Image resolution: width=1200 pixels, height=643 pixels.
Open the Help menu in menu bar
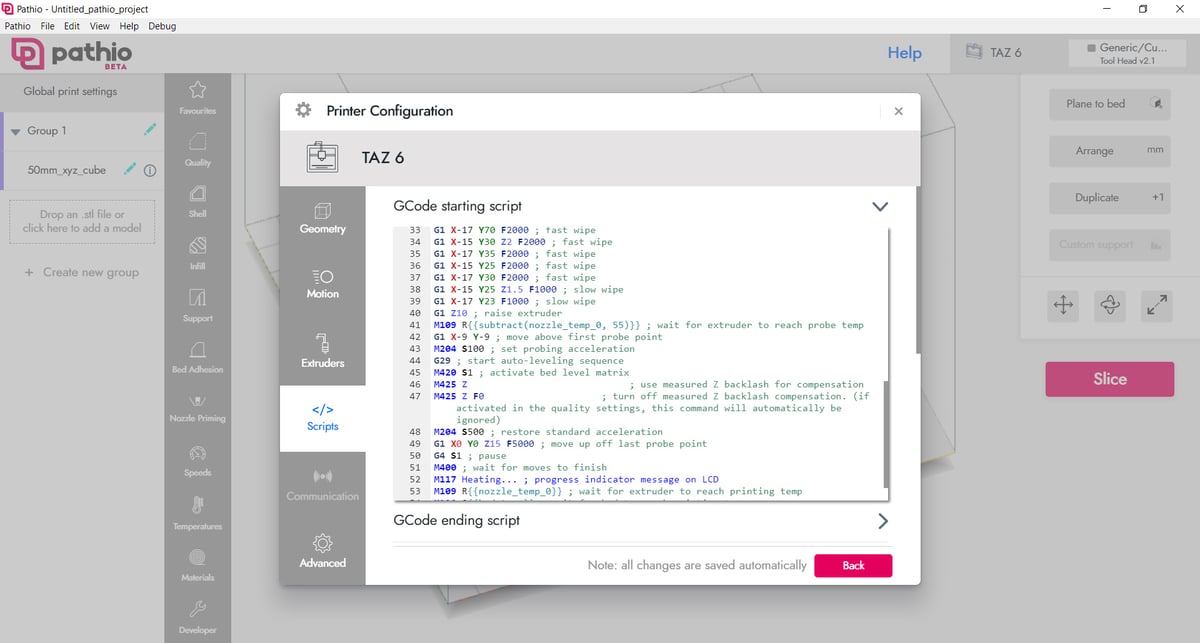pos(129,26)
